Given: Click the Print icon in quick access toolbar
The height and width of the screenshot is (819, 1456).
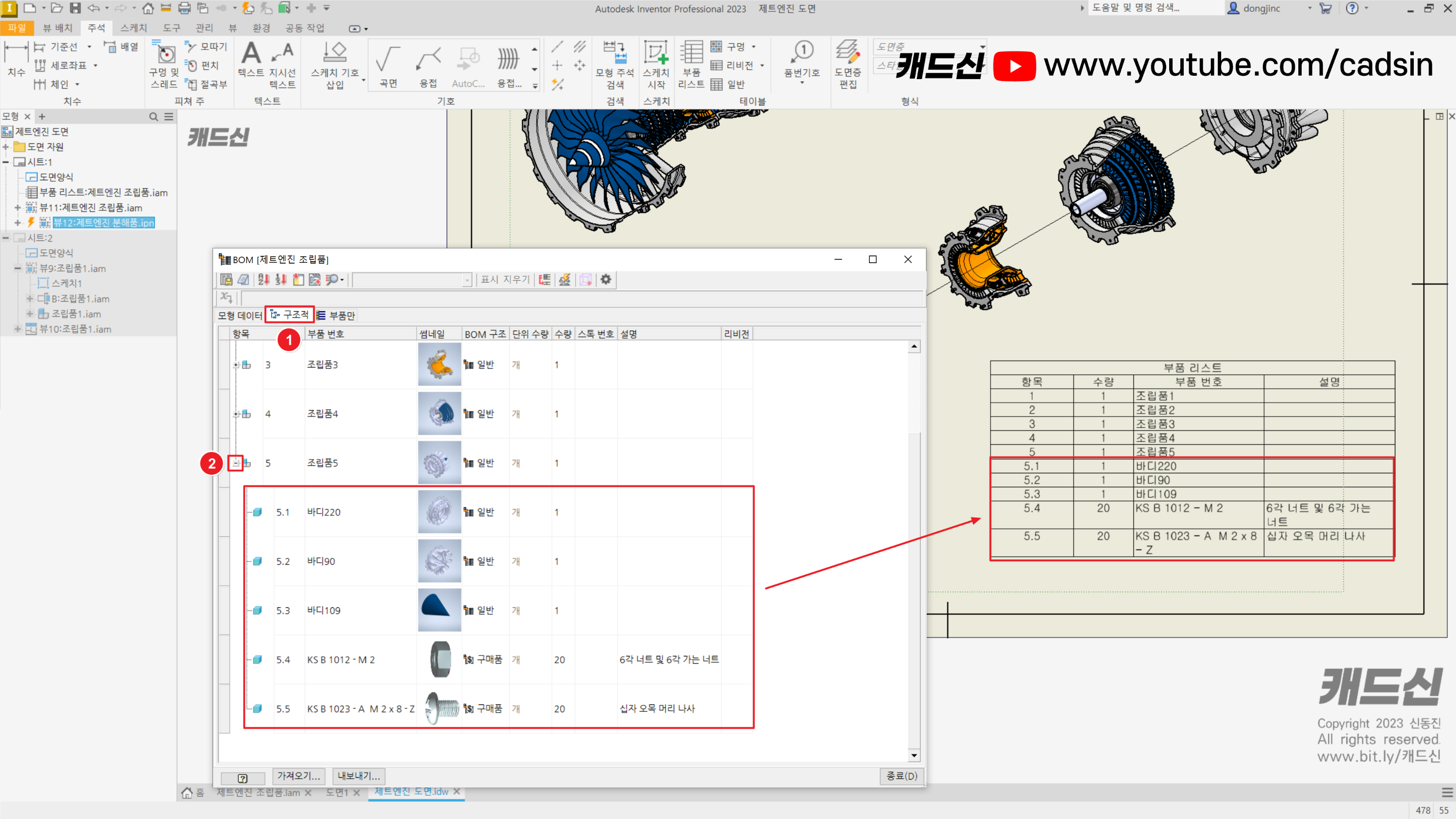Looking at the screenshot, I should point(184,8).
